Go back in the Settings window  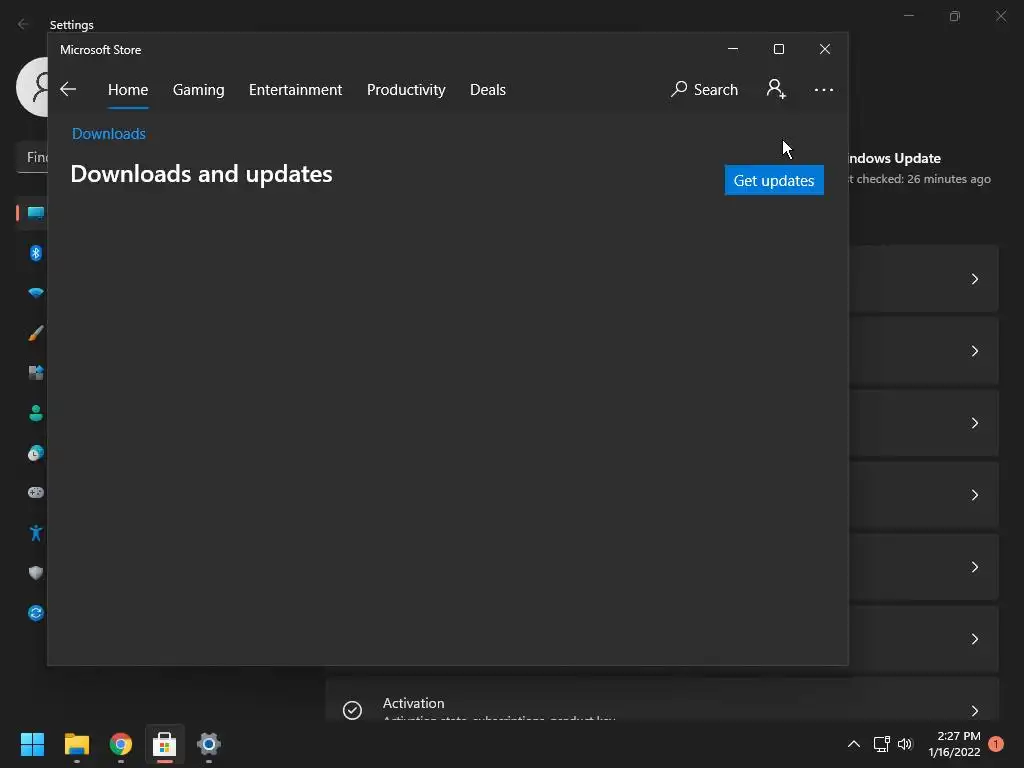(x=23, y=24)
